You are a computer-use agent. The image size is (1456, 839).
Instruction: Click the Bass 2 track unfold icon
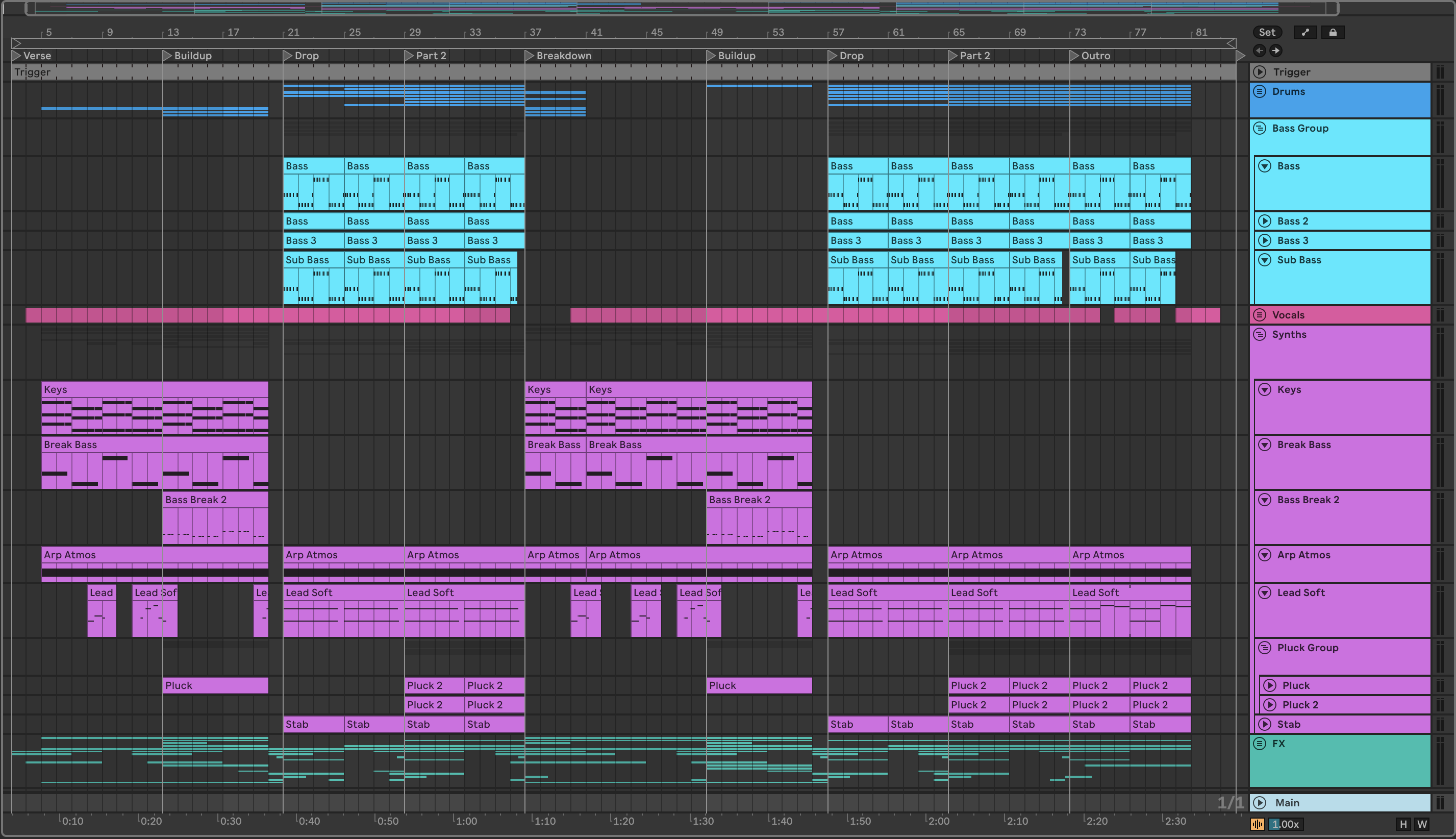click(1265, 221)
